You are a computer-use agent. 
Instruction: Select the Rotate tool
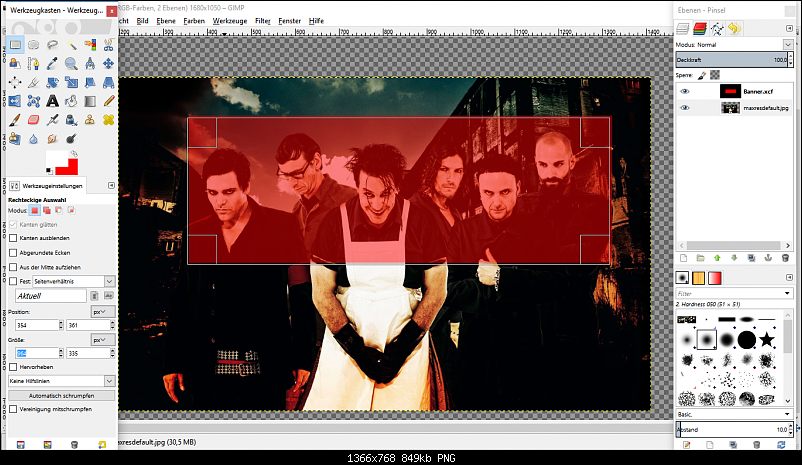click(x=52, y=82)
